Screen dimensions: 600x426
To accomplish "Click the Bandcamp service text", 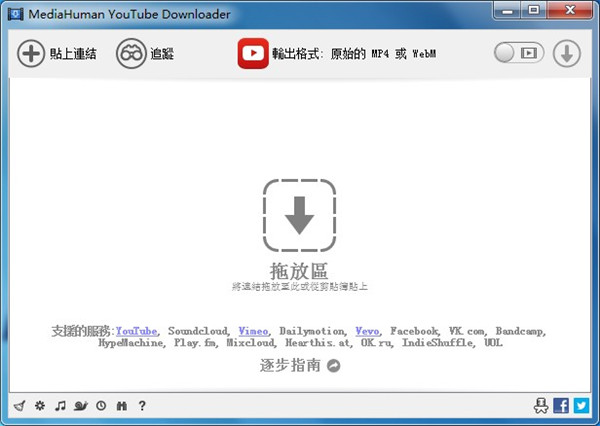I will point(519,331).
